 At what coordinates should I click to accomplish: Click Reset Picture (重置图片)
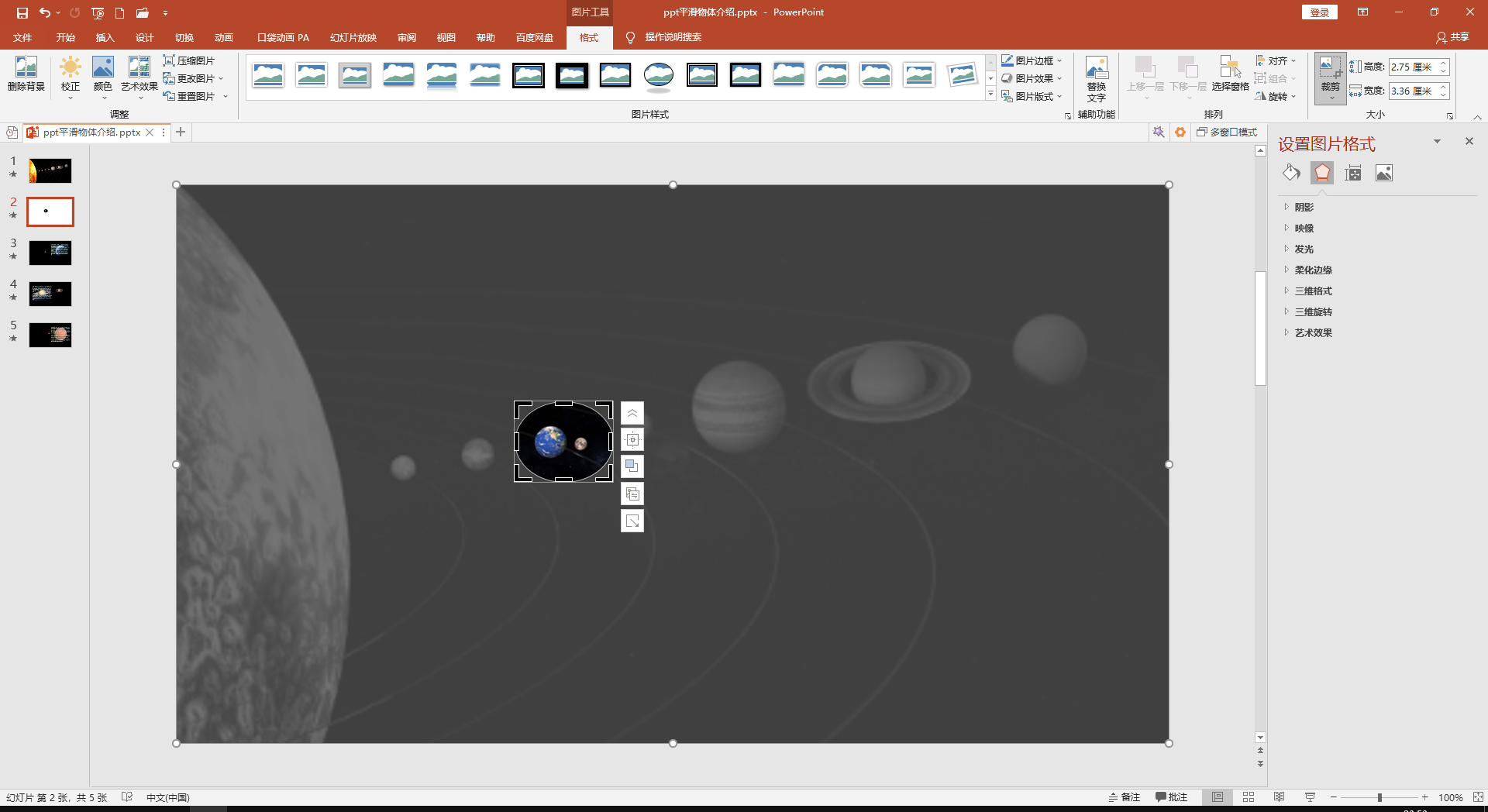pos(195,96)
